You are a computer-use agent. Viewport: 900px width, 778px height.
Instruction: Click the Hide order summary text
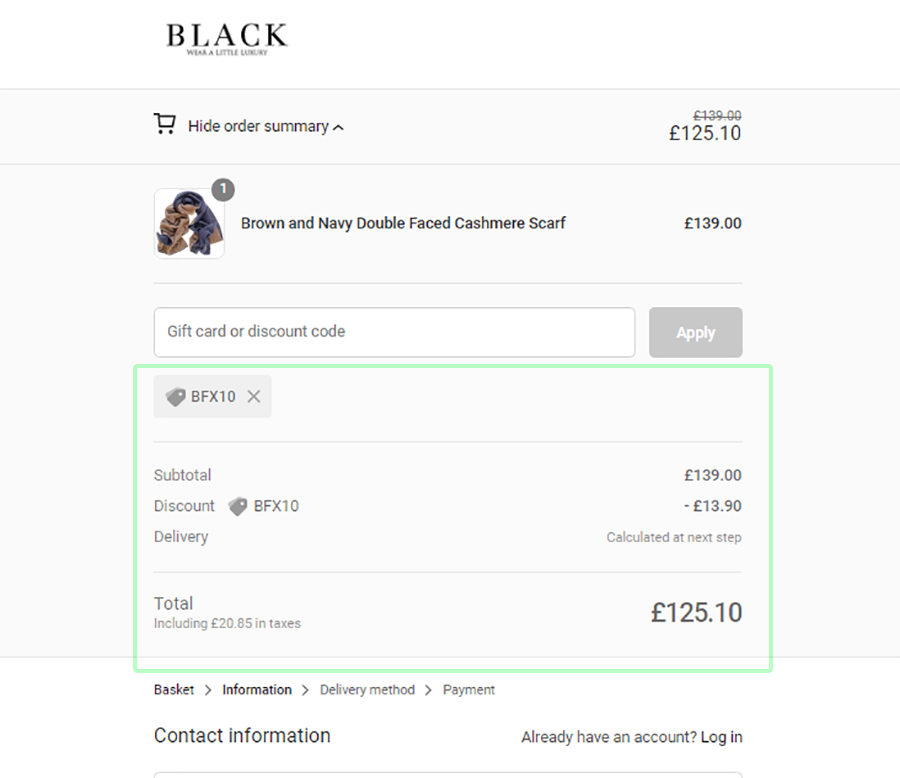point(258,126)
